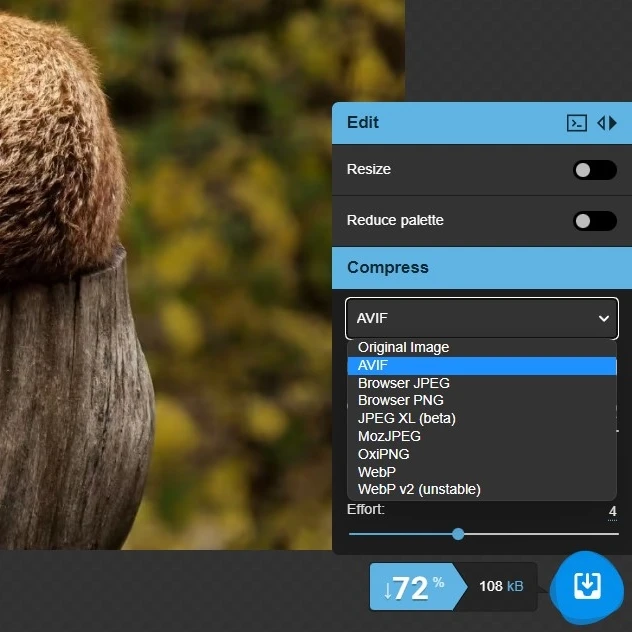The image size is (632, 632).
Task: Select Browser JPEG format
Action: coord(404,383)
